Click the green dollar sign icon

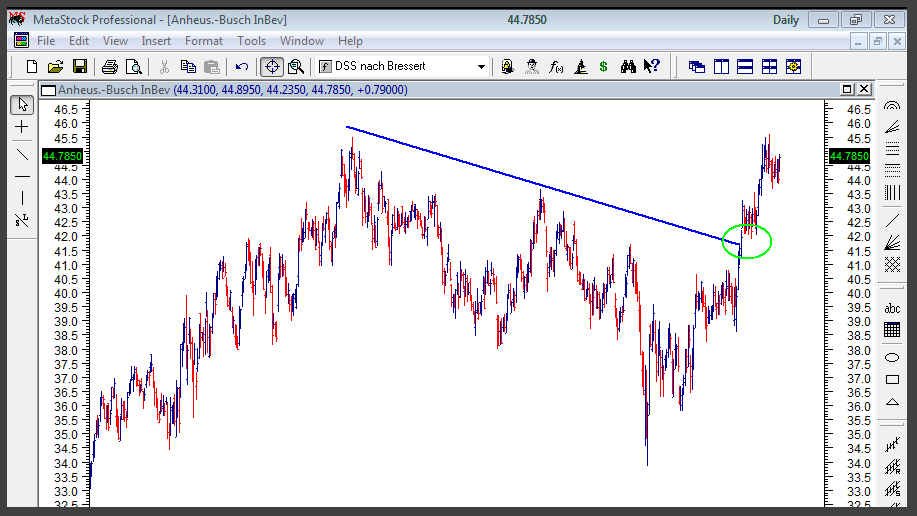pos(604,67)
